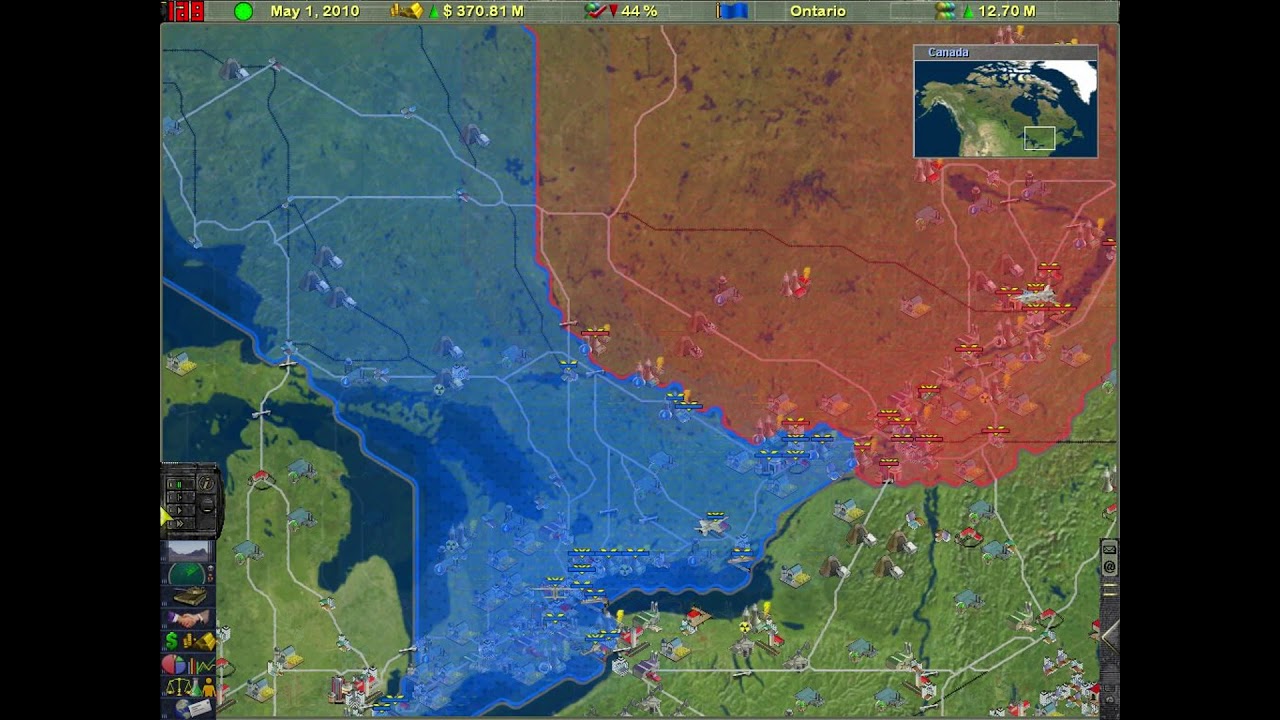Click the treasury value $ 370.81 M
Image resolution: width=1280 pixels, height=720 pixels.
pyautogui.click(x=484, y=11)
